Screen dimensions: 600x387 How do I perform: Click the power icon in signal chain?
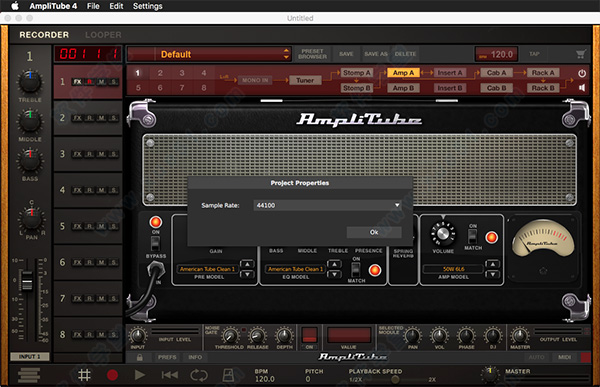(x=582, y=73)
